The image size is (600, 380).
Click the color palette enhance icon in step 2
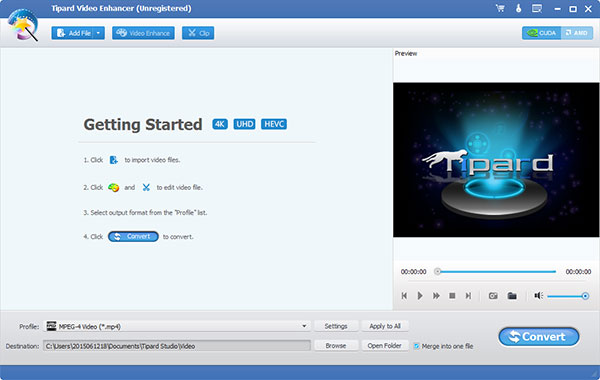pos(113,188)
